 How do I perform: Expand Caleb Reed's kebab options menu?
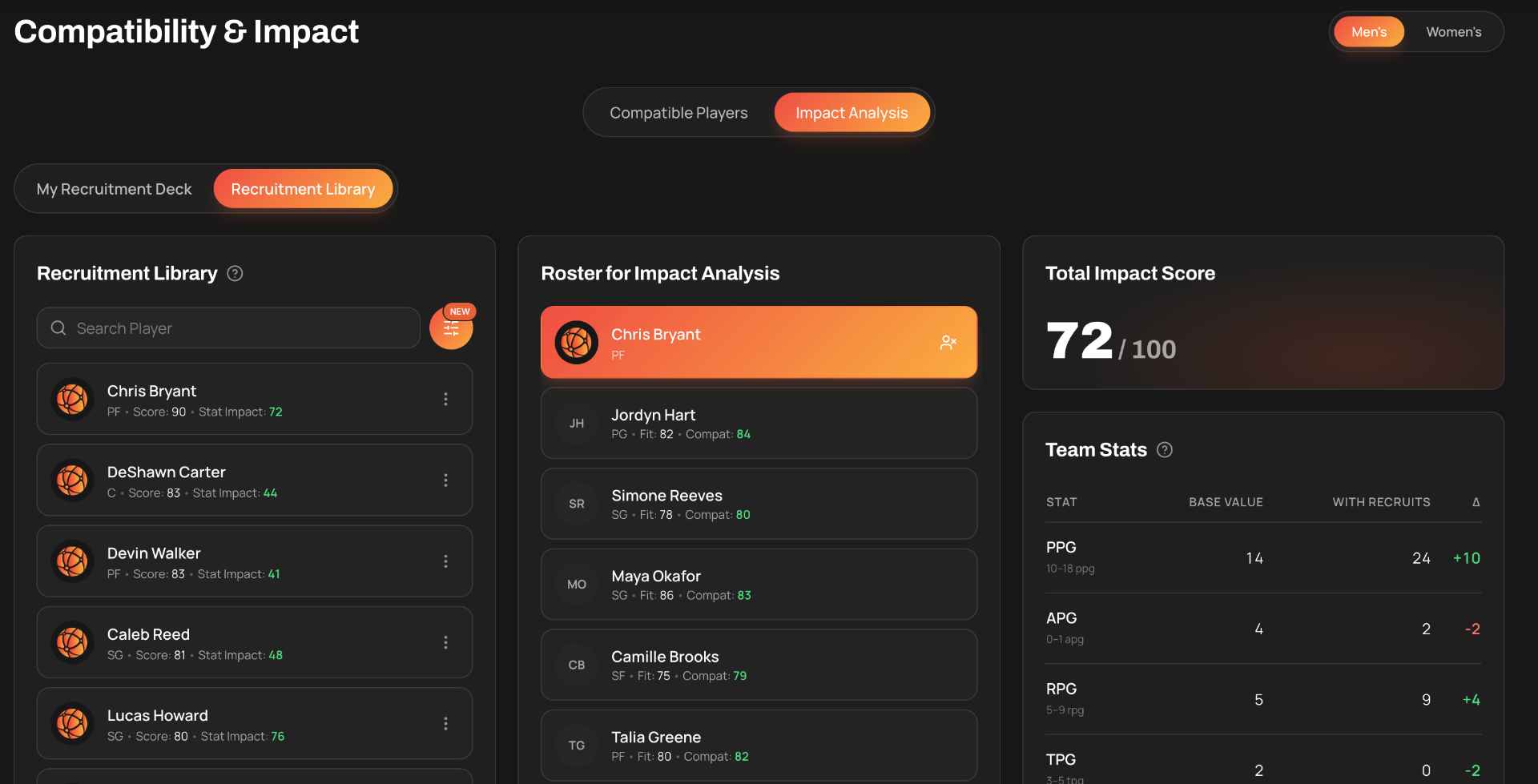pyautogui.click(x=446, y=642)
